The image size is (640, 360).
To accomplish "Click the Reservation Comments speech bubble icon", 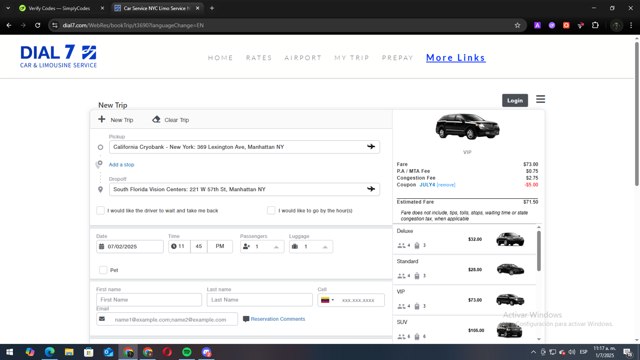I will [x=246, y=319].
